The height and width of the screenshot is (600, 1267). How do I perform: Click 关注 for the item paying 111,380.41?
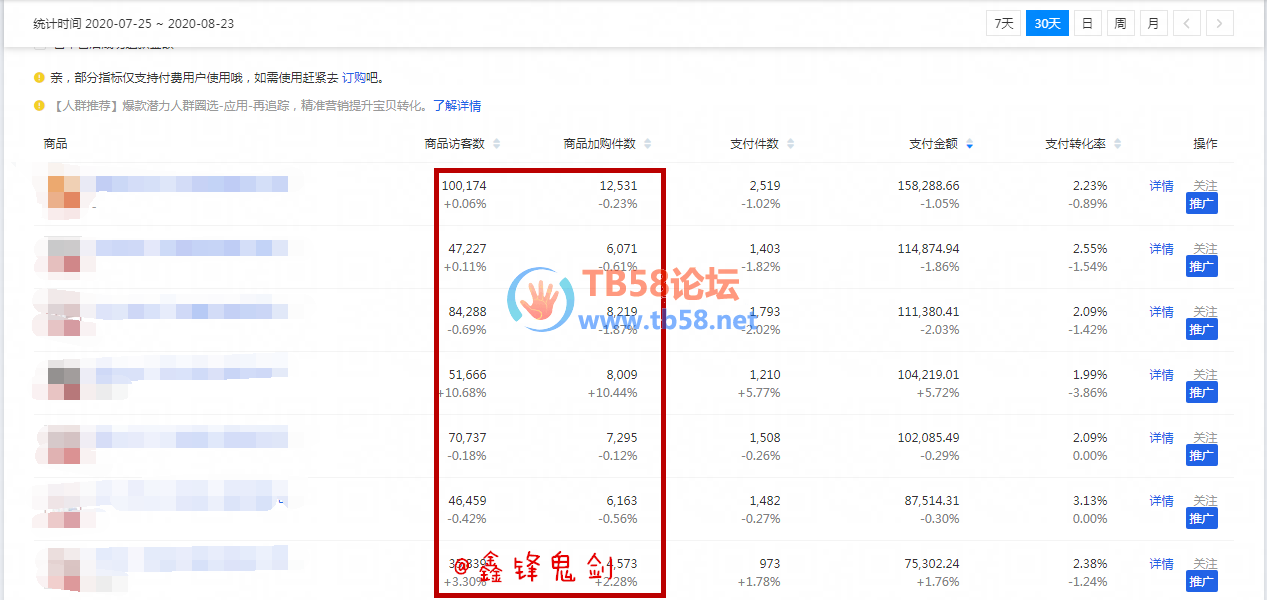tap(1205, 312)
